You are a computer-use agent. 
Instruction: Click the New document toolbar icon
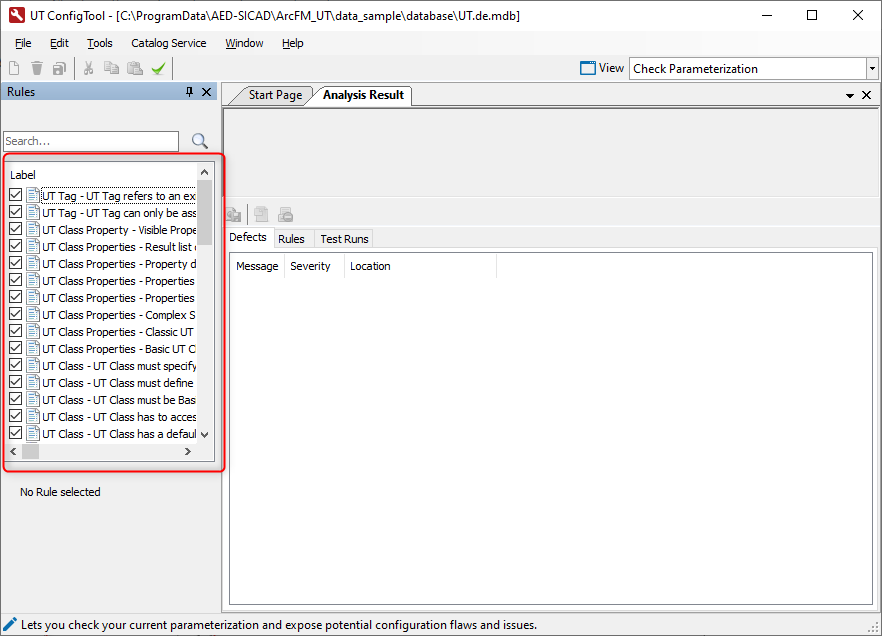[x=15, y=69]
